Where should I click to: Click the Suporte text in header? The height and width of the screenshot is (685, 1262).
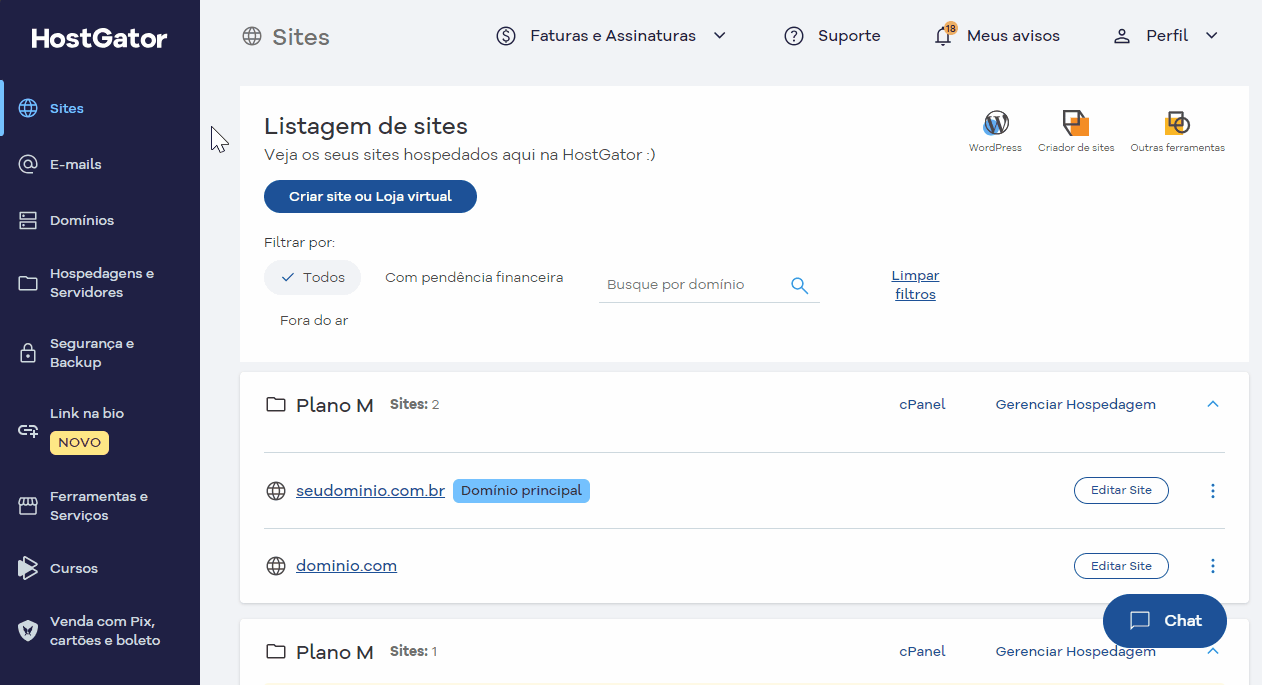[849, 36]
